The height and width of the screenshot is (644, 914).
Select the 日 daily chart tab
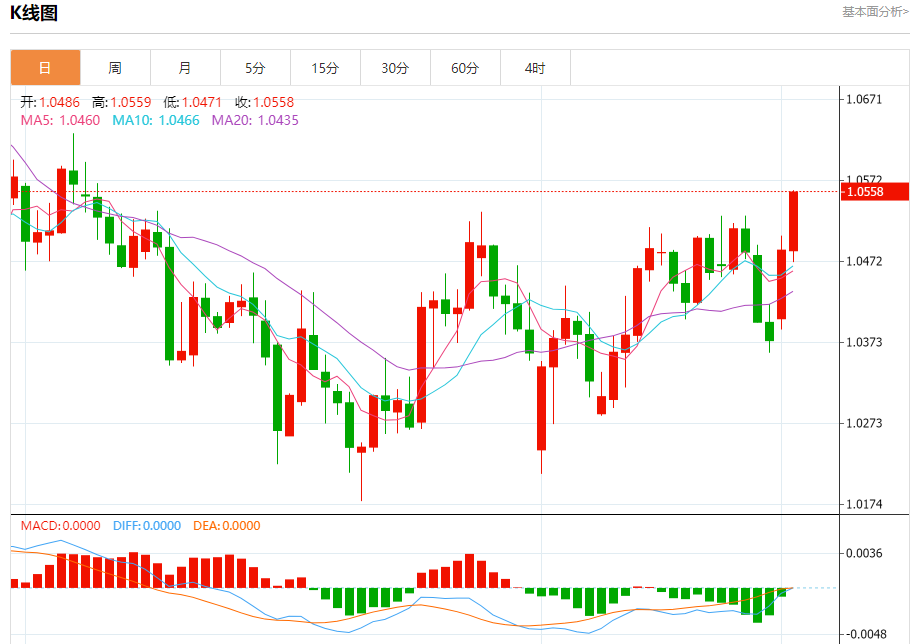point(45,68)
